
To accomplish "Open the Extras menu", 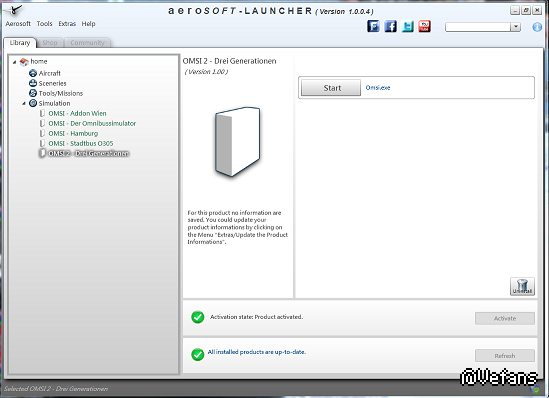I will [x=67, y=24].
